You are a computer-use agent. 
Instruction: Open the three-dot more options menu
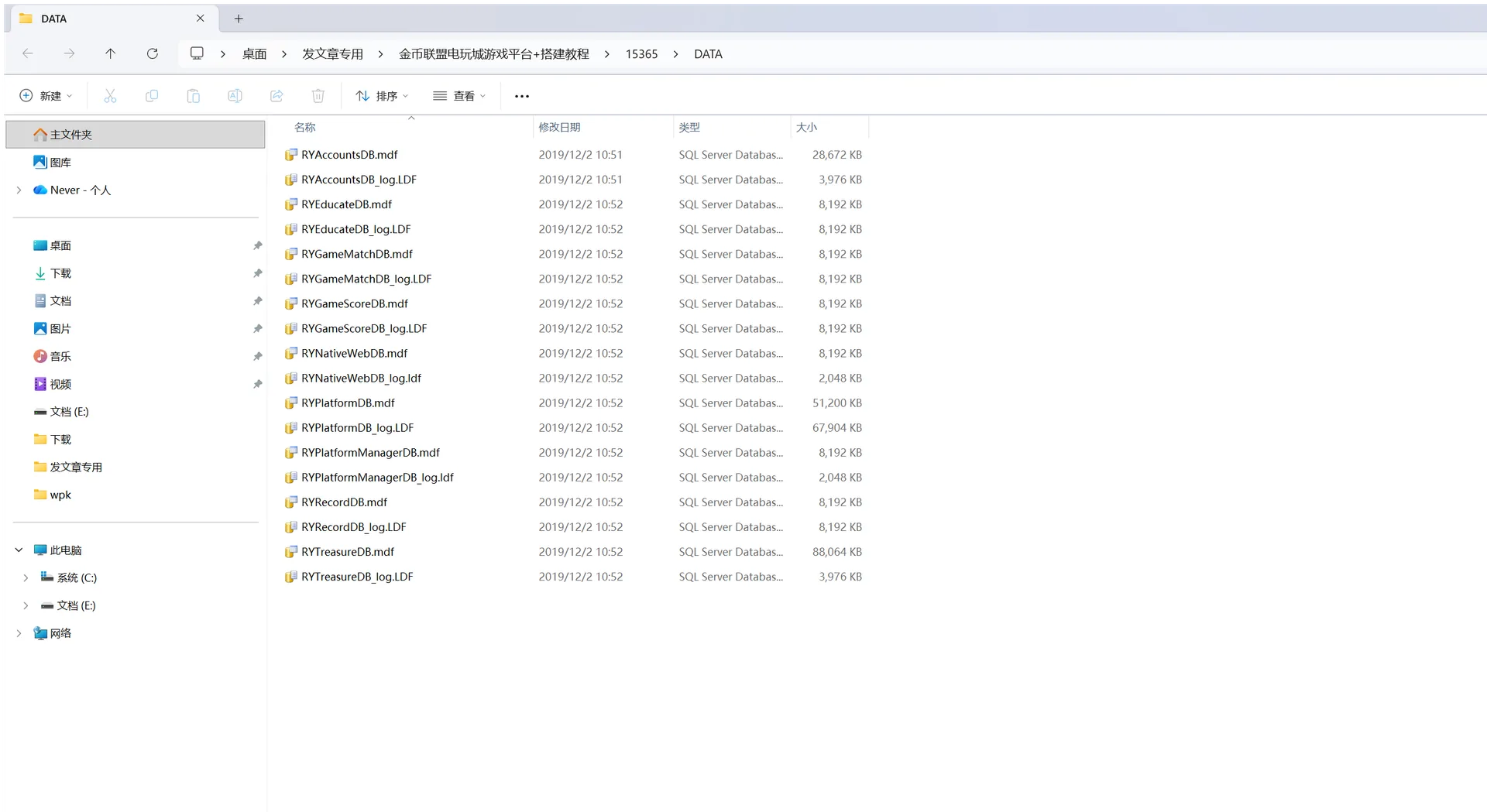[x=522, y=96]
